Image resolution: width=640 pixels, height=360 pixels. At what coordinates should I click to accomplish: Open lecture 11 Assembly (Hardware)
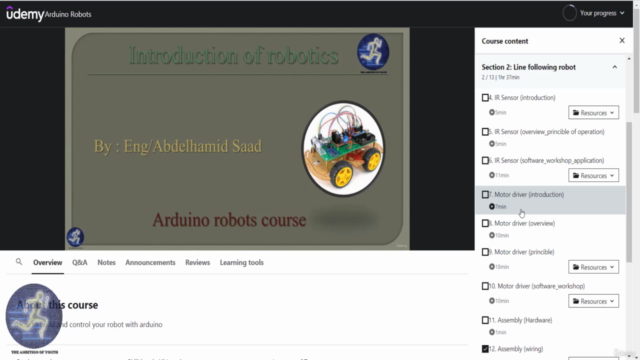[550, 326]
